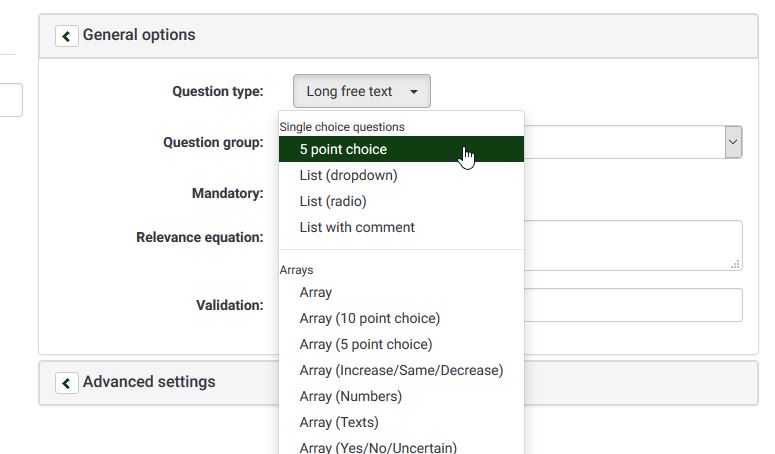Click the 'General options' panel title
The height and width of the screenshot is (454, 775).
[139, 35]
